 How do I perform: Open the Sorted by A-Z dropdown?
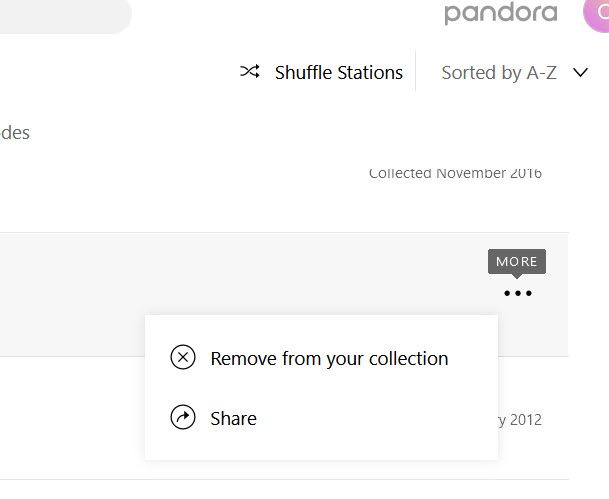[x=499, y=72]
